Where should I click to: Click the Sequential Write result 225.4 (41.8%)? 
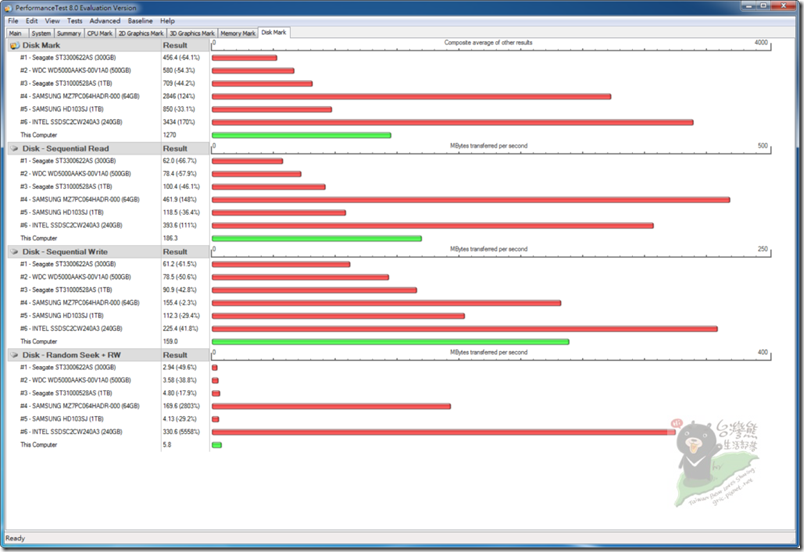pyautogui.click(x=180, y=329)
